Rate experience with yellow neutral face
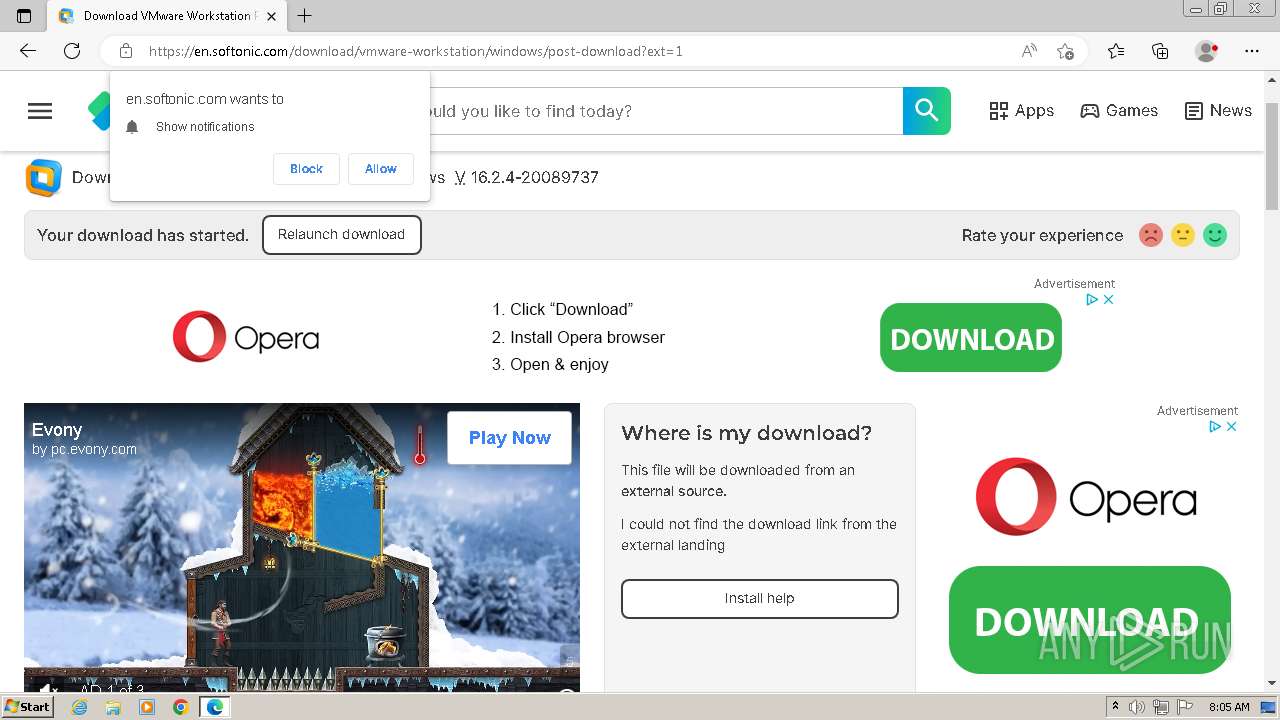Screen dimensions: 1280x720 pyautogui.click(x=1183, y=235)
